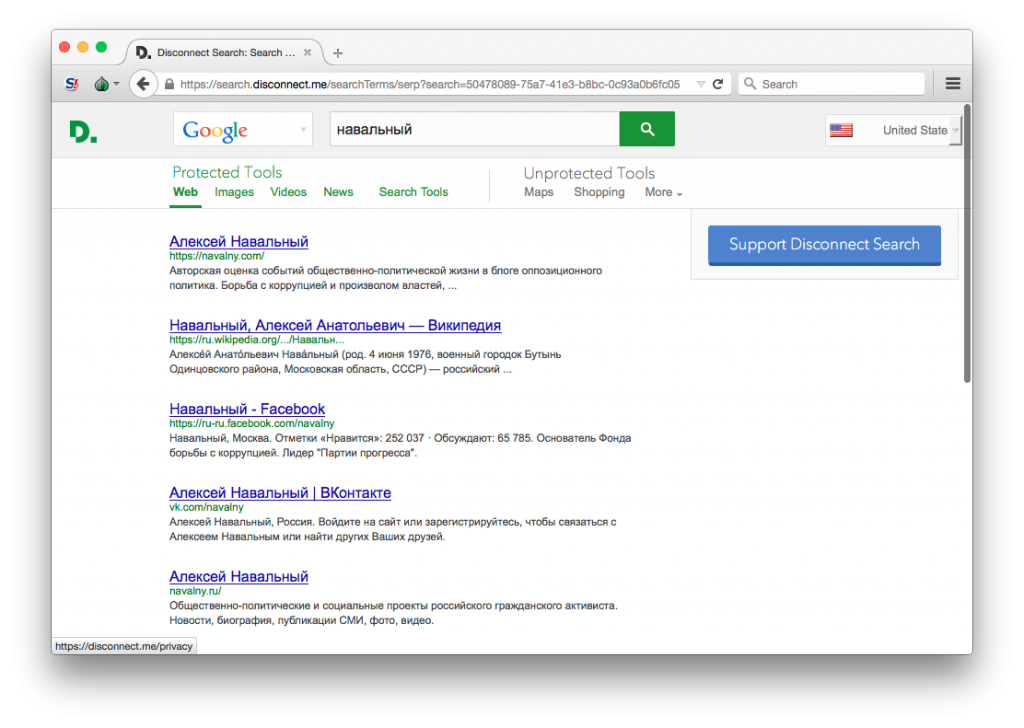Open the Shopping unprotected tool
The height and width of the screenshot is (728, 1024).
(x=599, y=192)
